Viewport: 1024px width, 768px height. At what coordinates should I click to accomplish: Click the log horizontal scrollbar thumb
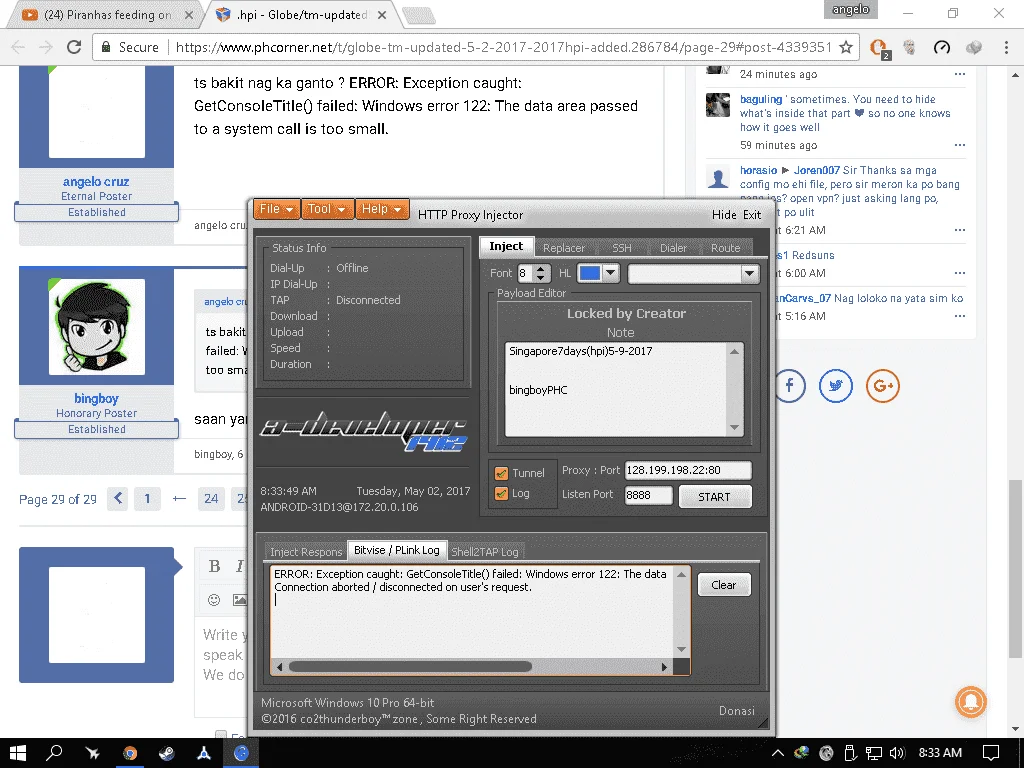[410, 667]
